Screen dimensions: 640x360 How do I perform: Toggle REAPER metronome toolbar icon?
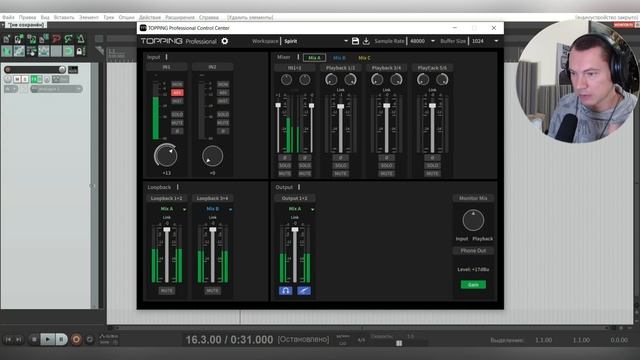pyautogui.click(x=80, y=39)
